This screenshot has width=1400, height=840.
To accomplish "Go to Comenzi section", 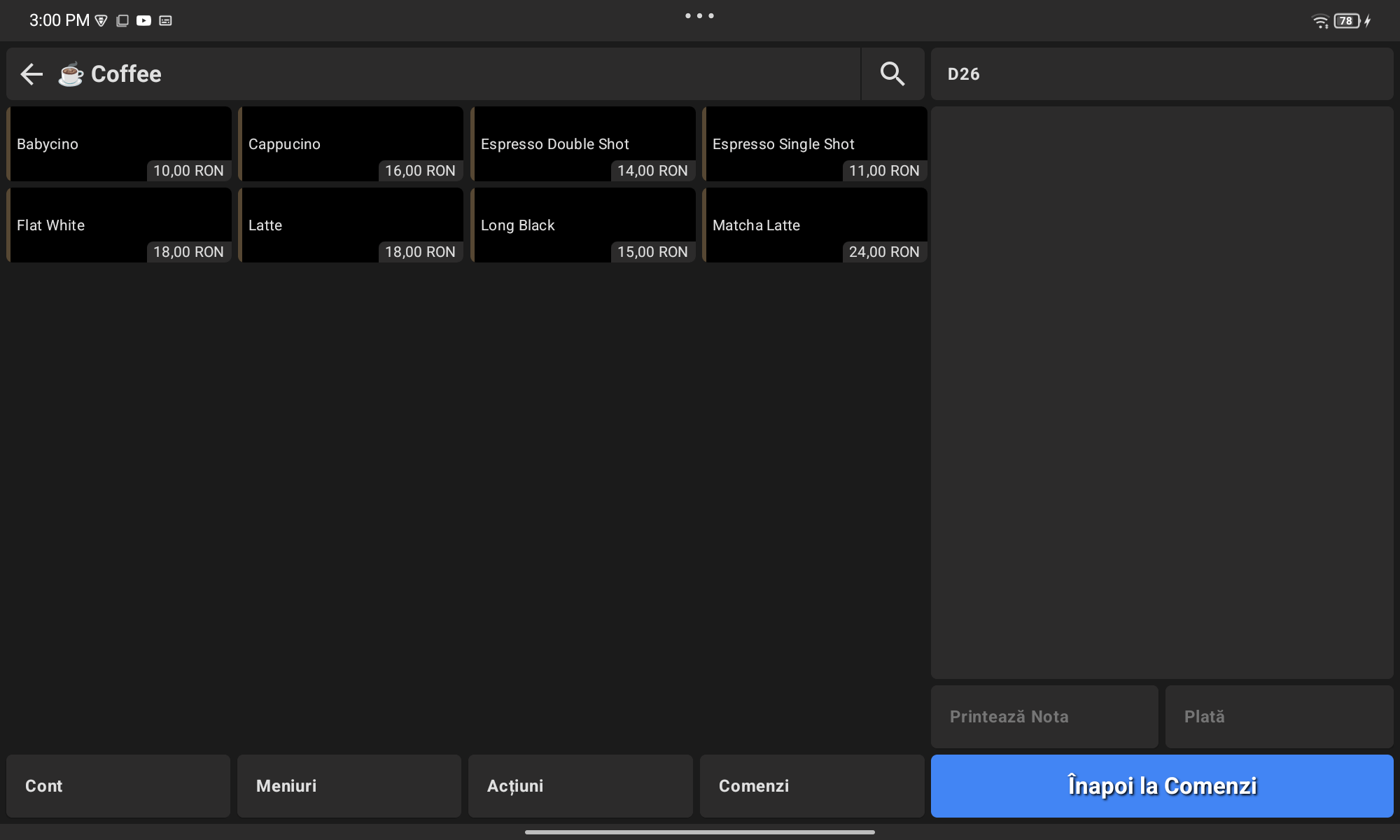I will click(812, 786).
